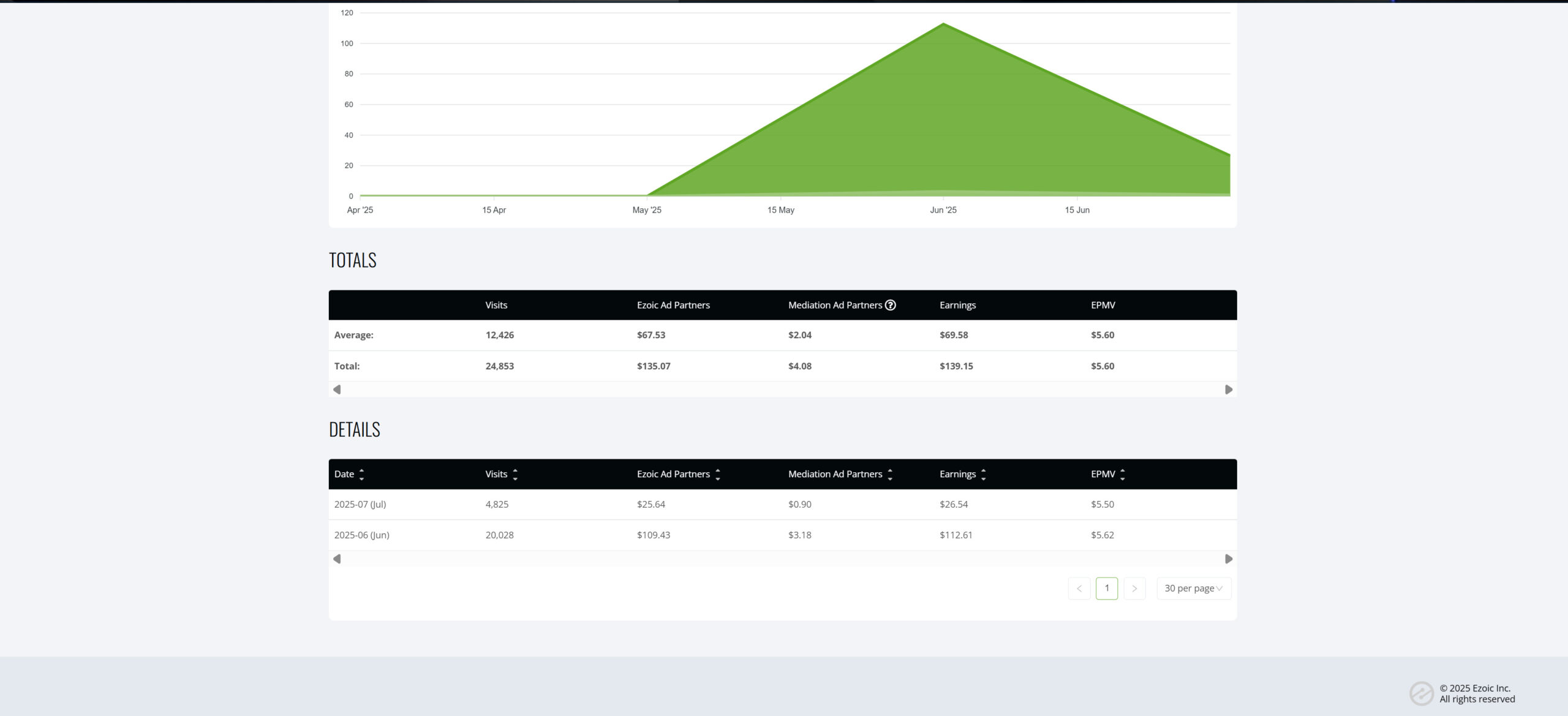1568x716 pixels.
Task: Click the Ezoic logo in footer
Action: click(1421, 693)
